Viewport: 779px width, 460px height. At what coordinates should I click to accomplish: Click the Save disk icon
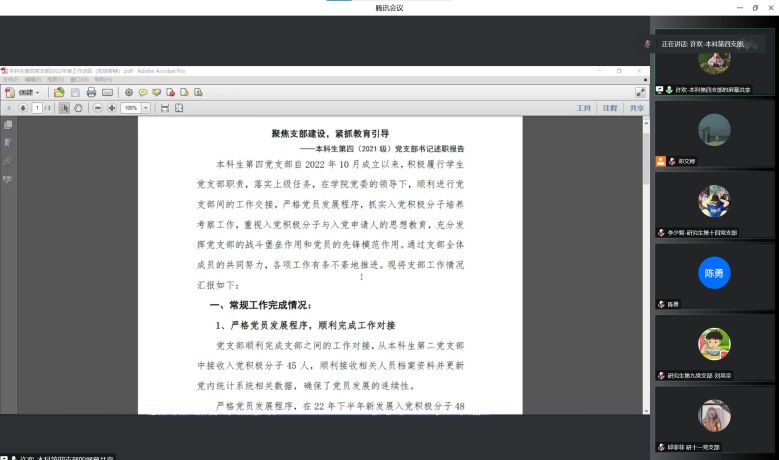[74, 92]
